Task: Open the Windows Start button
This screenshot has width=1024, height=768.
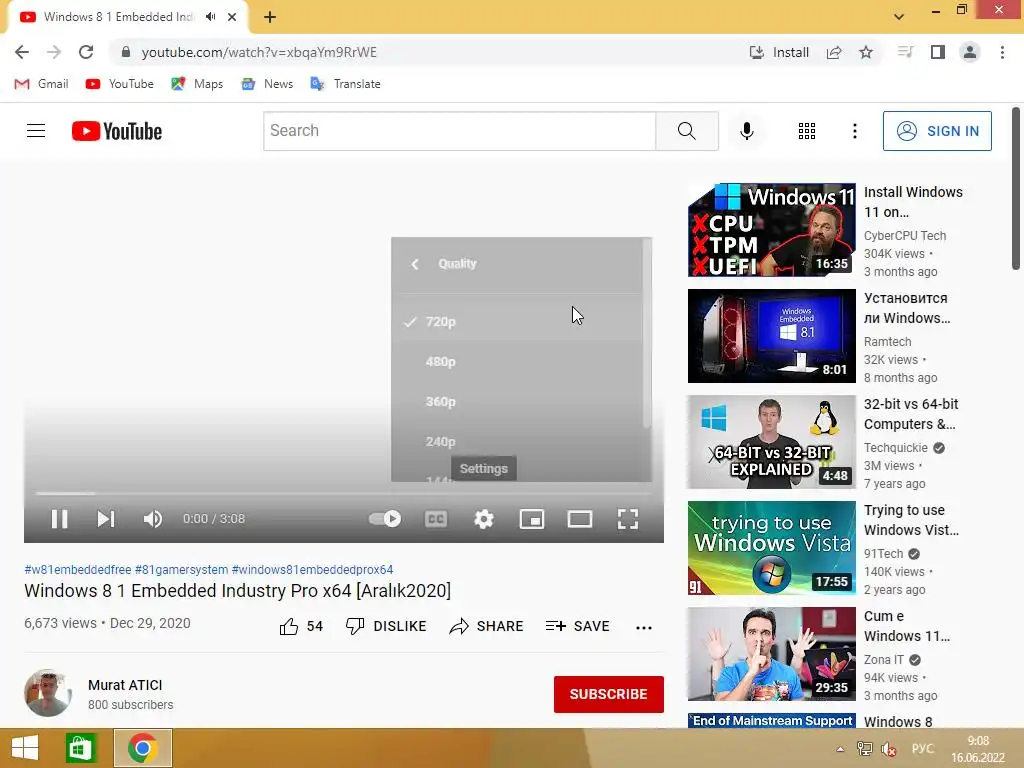Action: (25, 748)
